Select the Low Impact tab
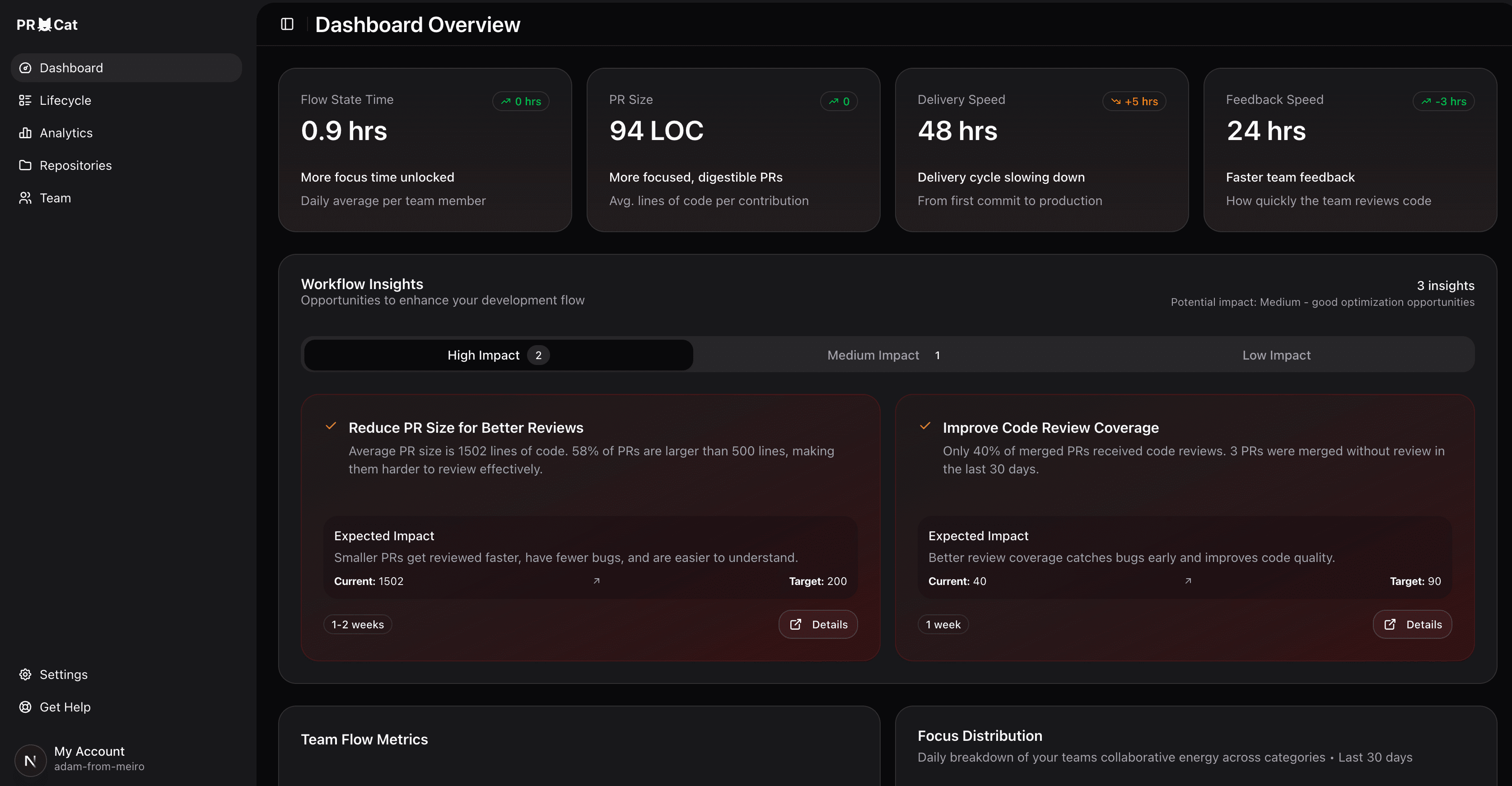This screenshot has height=786, width=1512. click(1277, 355)
